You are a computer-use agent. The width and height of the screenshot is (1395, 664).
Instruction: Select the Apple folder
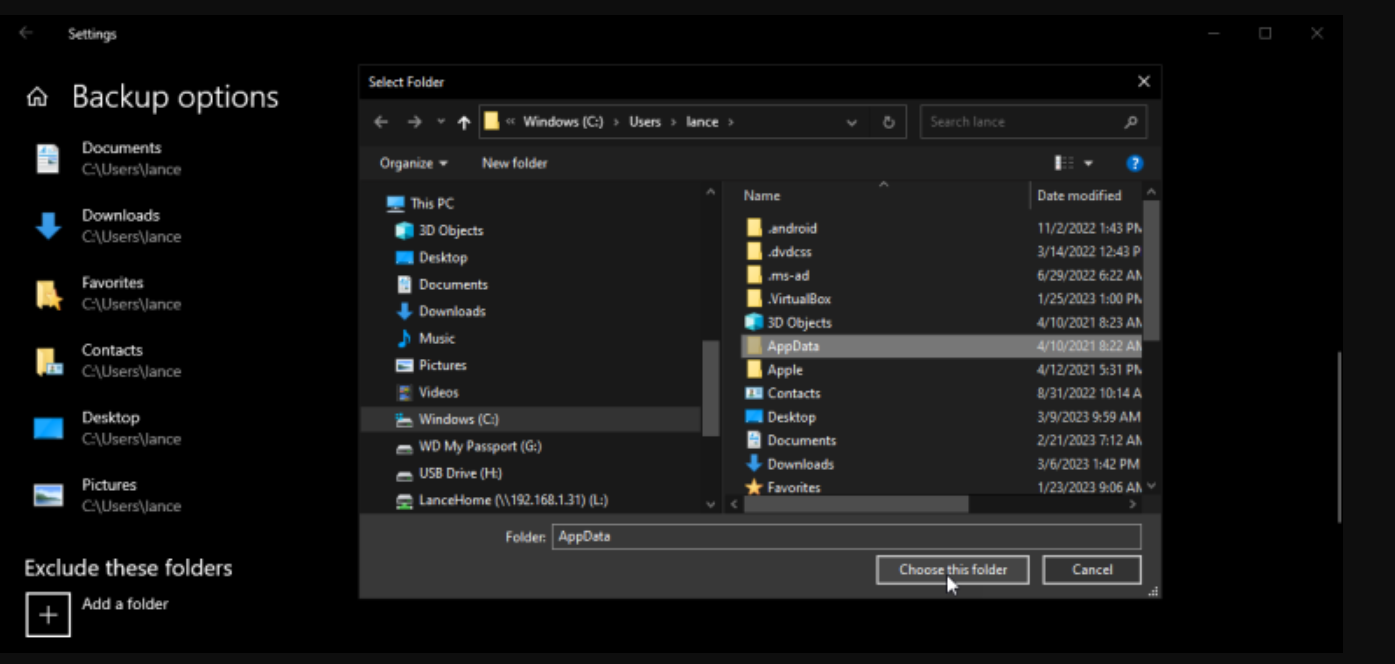tap(784, 369)
